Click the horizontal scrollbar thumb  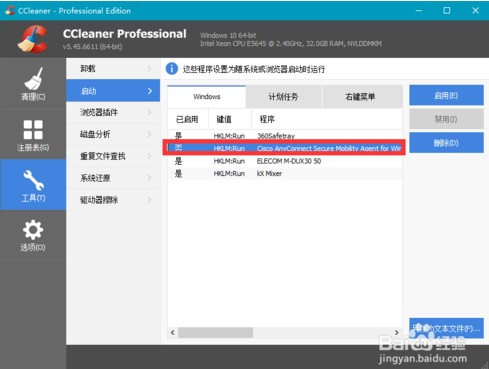(x=215, y=332)
